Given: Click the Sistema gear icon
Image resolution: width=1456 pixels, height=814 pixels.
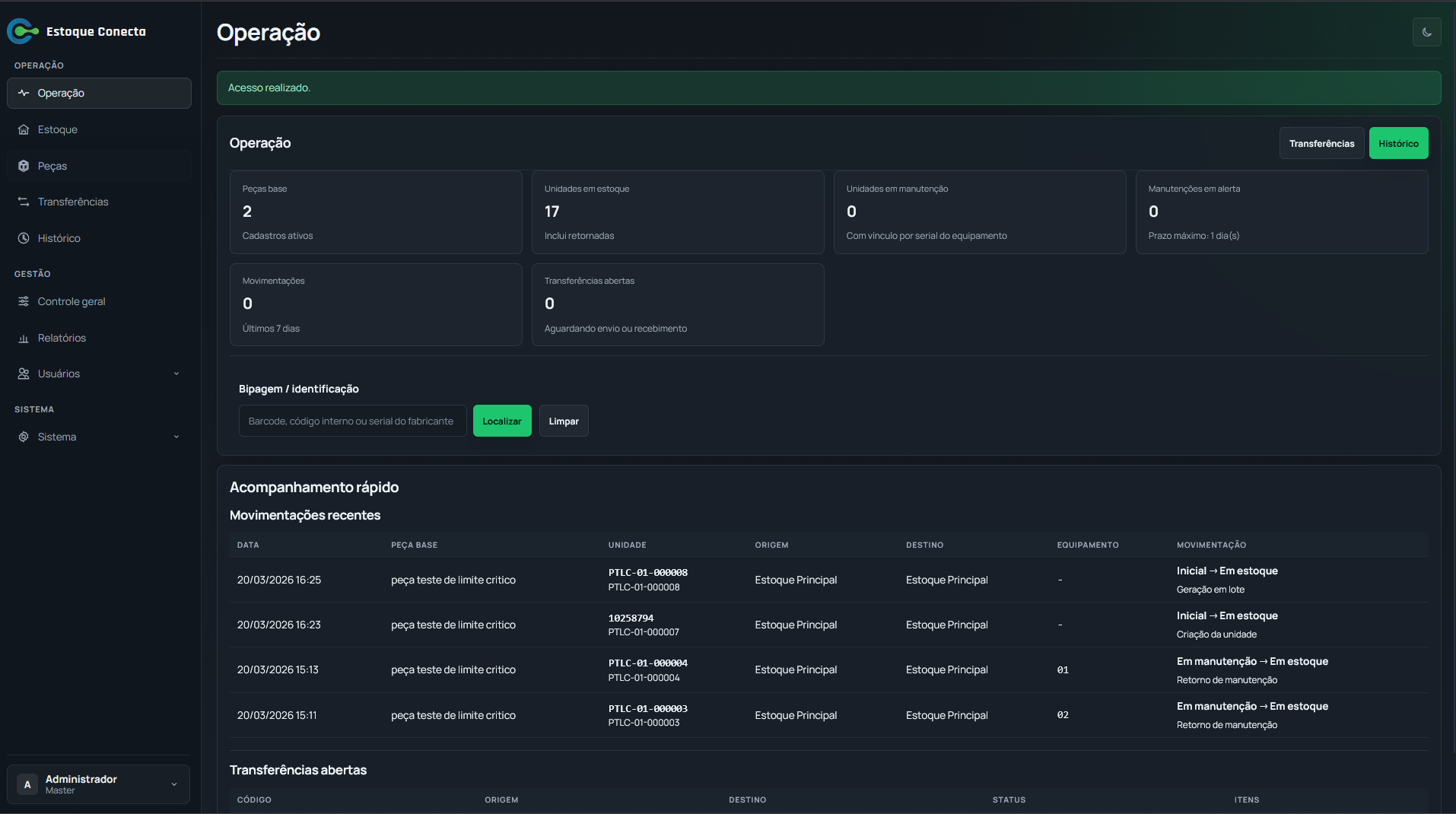Looking at the screenshot, I should [24, 437].
